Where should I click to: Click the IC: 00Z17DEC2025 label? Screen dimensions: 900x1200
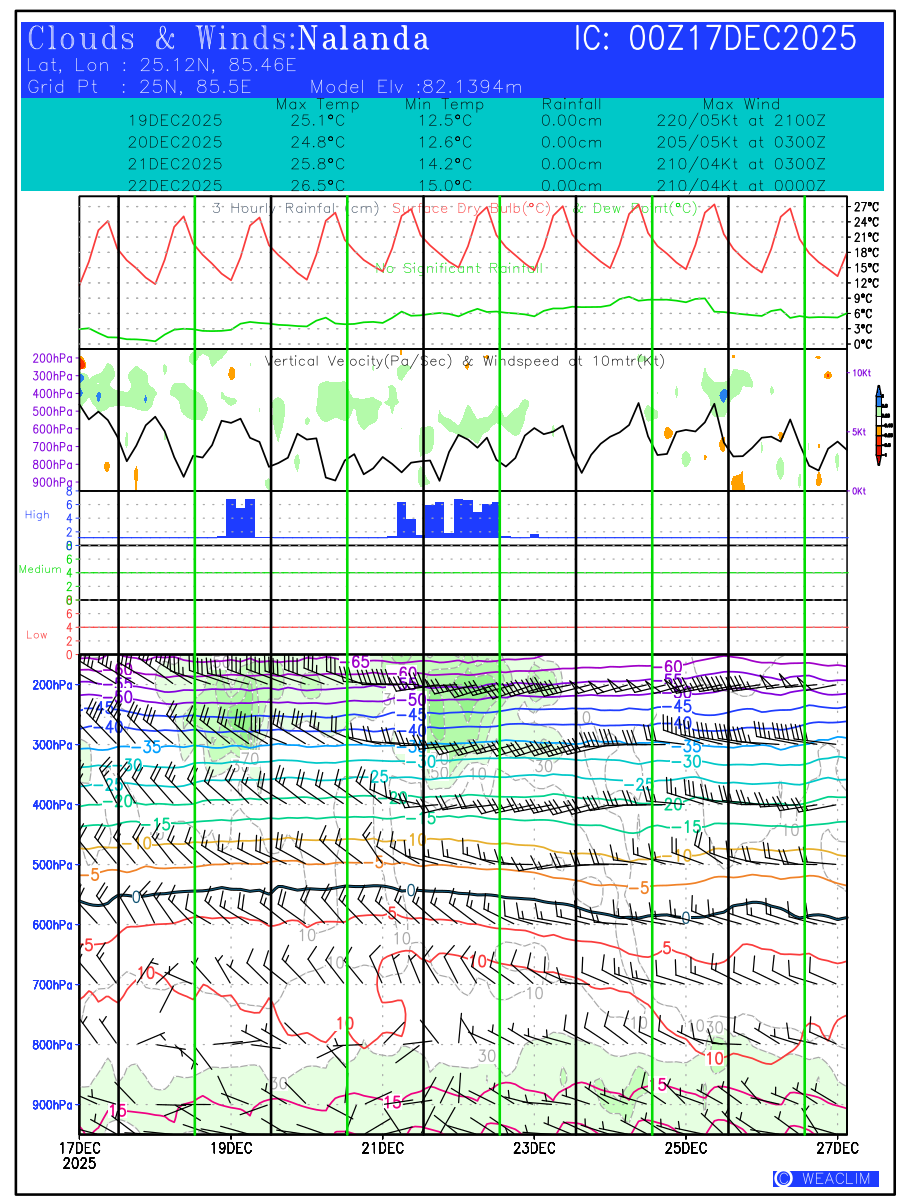(715, 39)
